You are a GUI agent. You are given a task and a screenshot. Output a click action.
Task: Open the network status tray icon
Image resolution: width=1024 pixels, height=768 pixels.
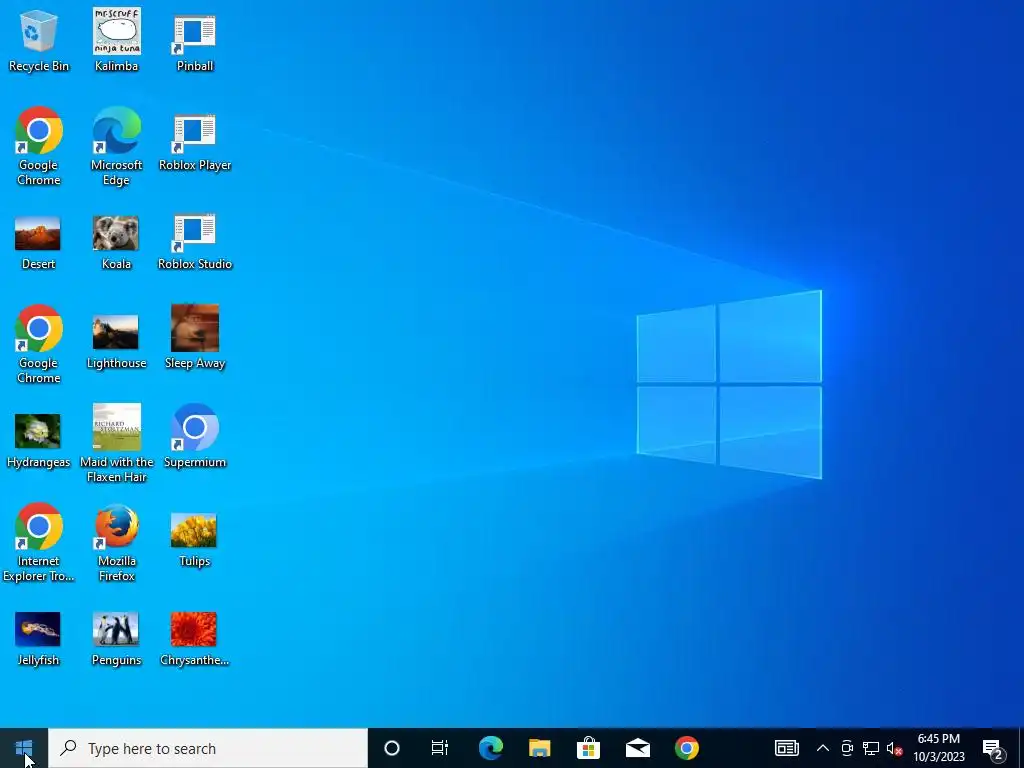pos(871,748)
